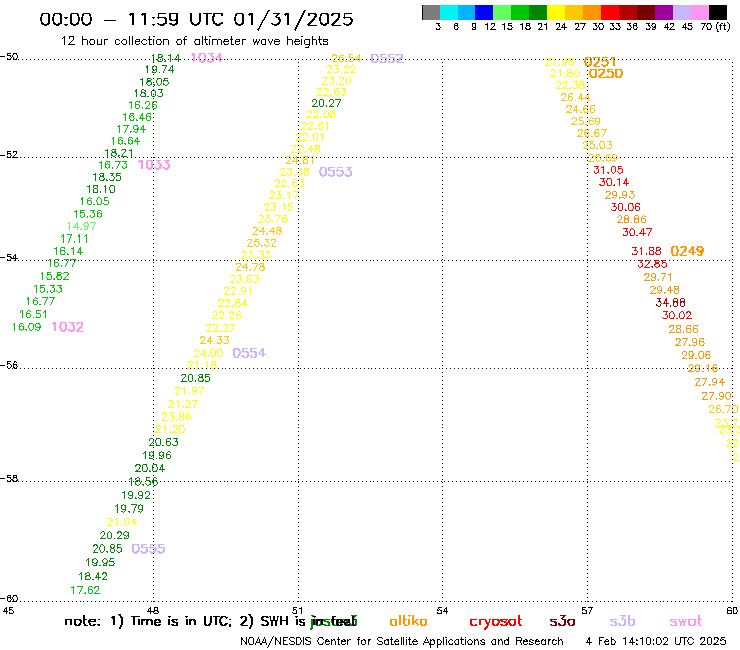Click the altika time label 0250
This screenshot has width=740, height=650.
(x=606, y=74)
